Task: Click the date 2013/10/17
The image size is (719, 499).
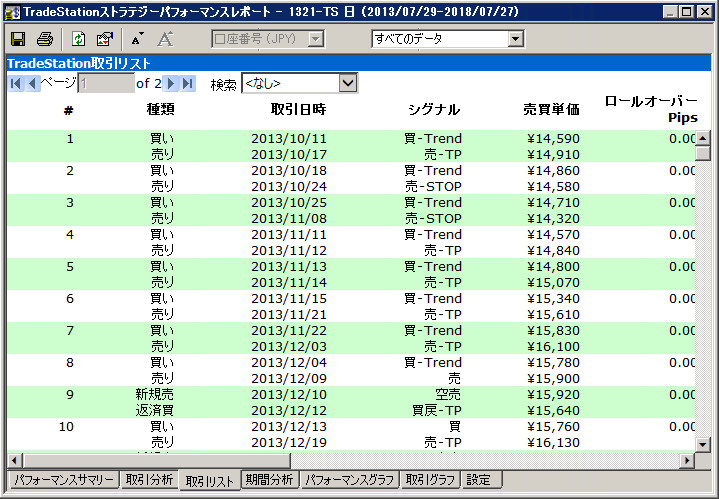Action: [289, 155]
